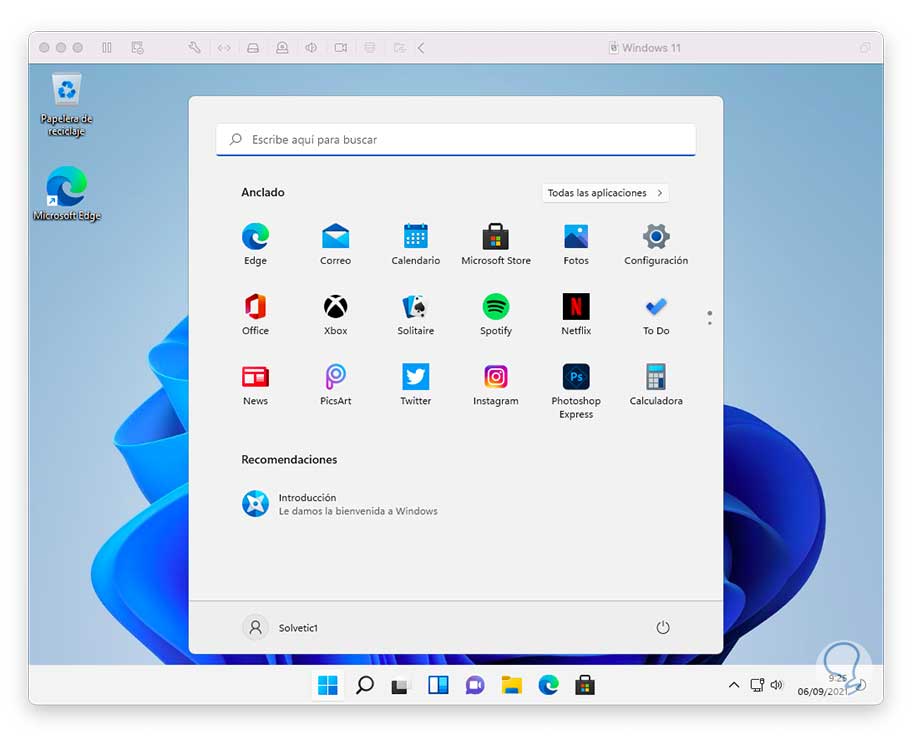912x750 pixels.
Task: Open Solvetic1 user account menu
Action: [x=280, y=627]
